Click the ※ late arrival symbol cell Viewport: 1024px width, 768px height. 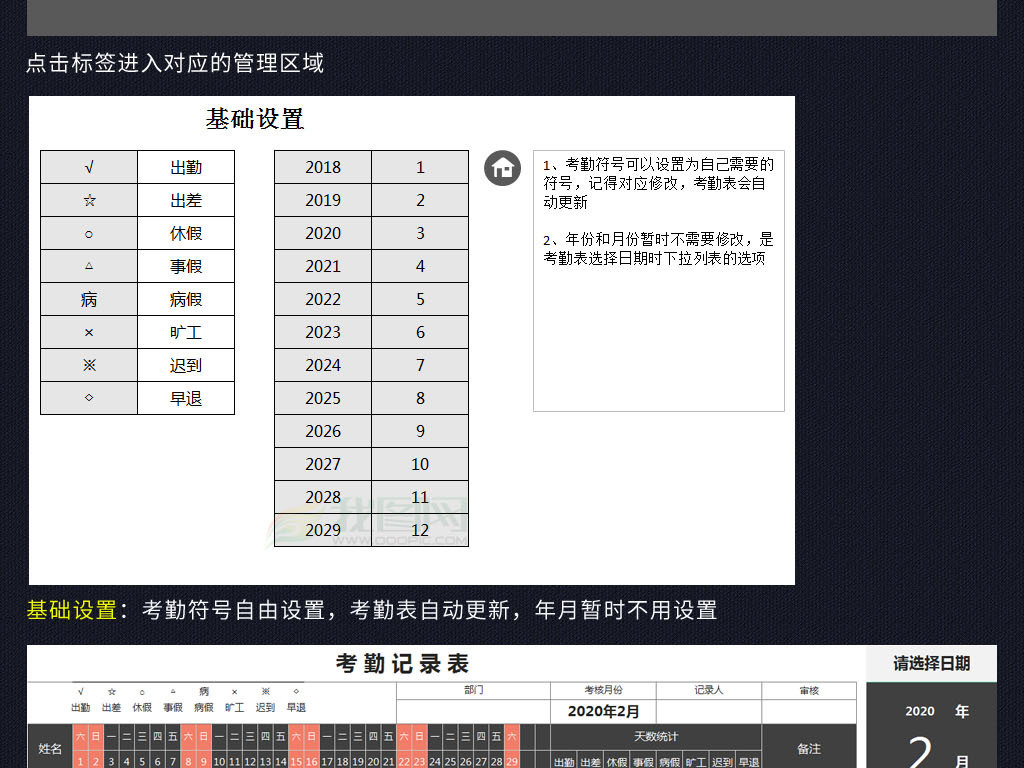pyautogui.click(x=89, y=365)
